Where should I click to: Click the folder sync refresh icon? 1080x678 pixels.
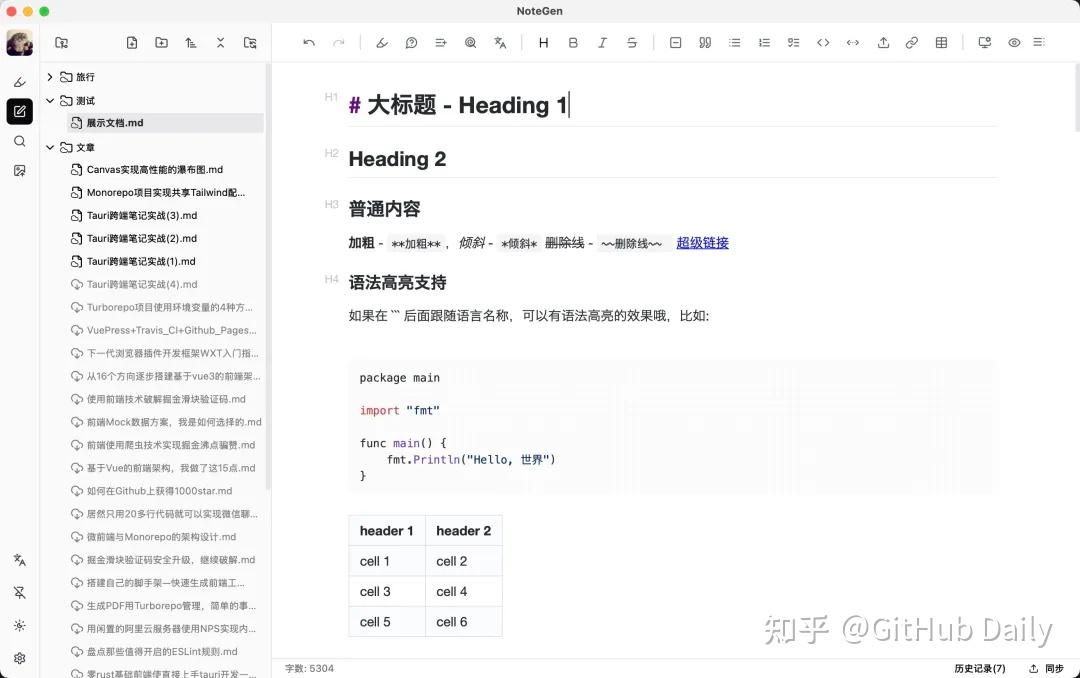tap(250, 43)
